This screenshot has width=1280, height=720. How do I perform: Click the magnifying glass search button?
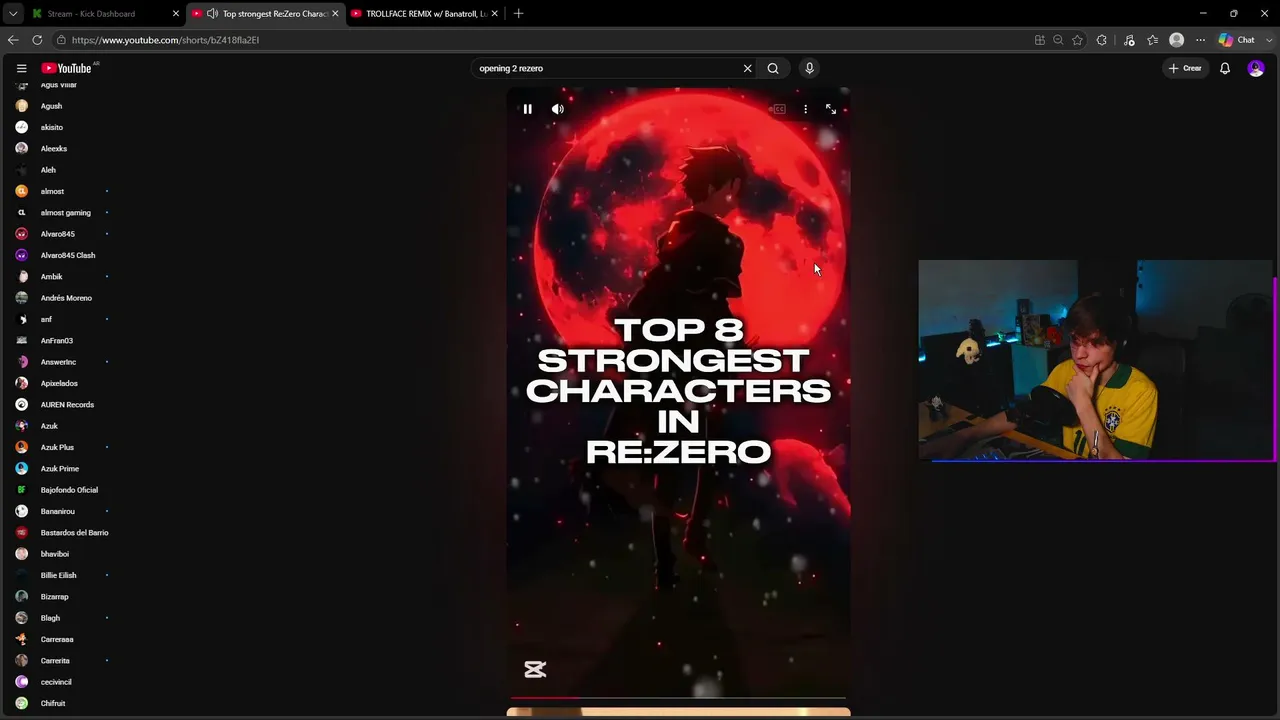pyautogui.click(x=773, y=68)
